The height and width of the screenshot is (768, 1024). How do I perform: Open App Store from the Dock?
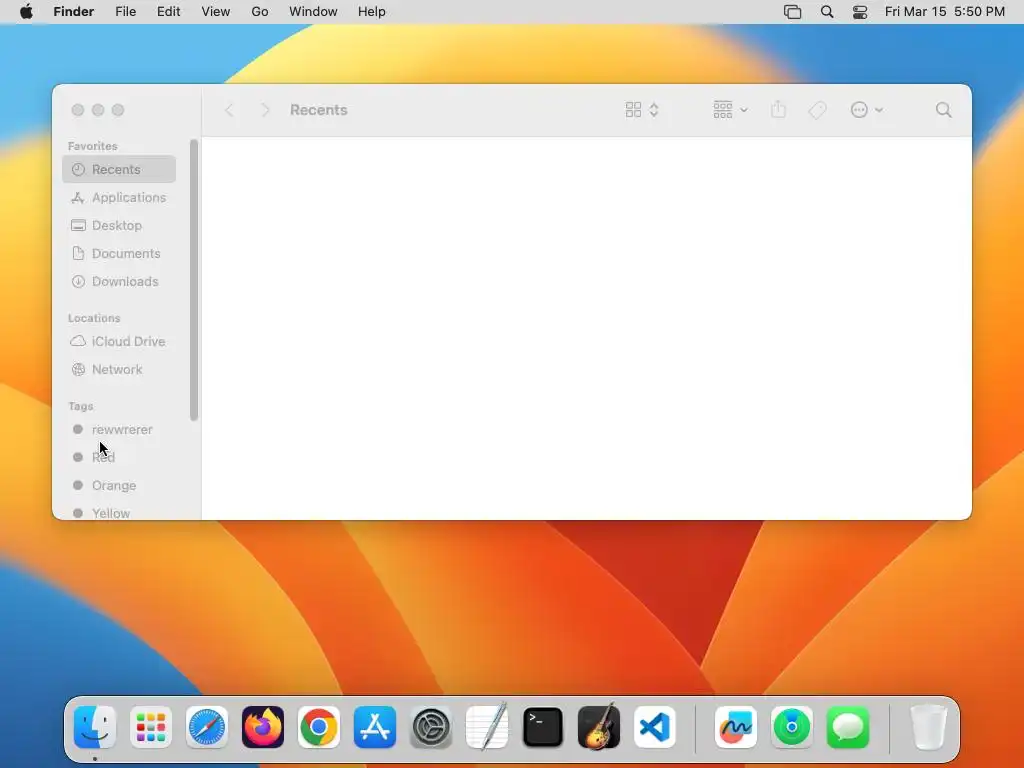[375, 727]
